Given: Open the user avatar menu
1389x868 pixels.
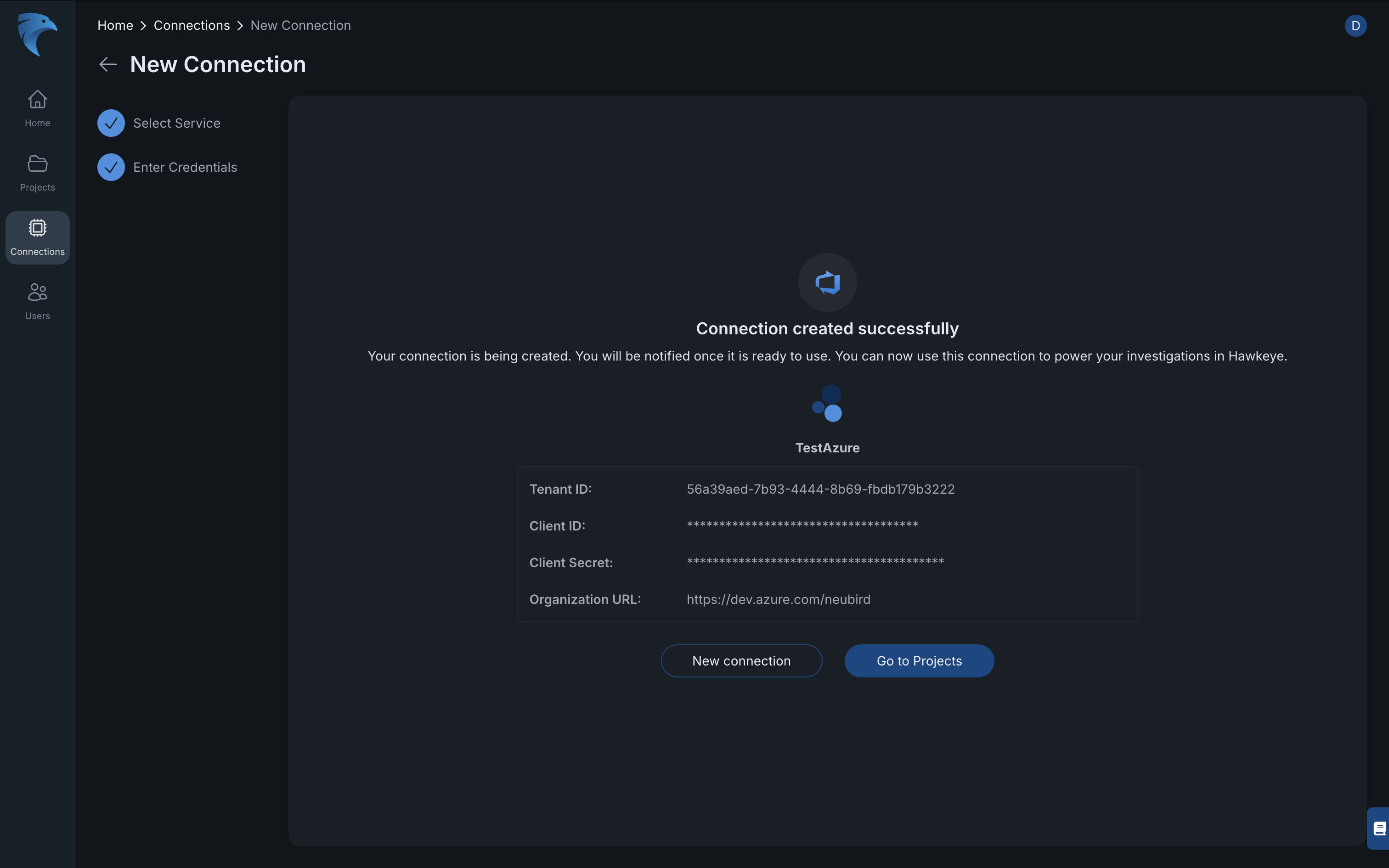Looking at the screenshot, I should [x=1355, y=25].
